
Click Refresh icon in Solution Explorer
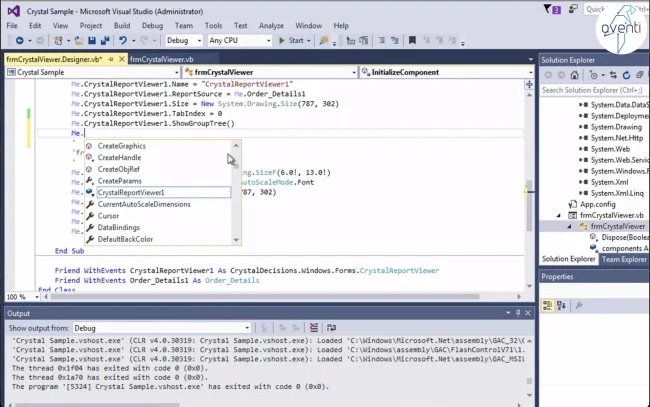pyautogui.click(x=626, y=75)
